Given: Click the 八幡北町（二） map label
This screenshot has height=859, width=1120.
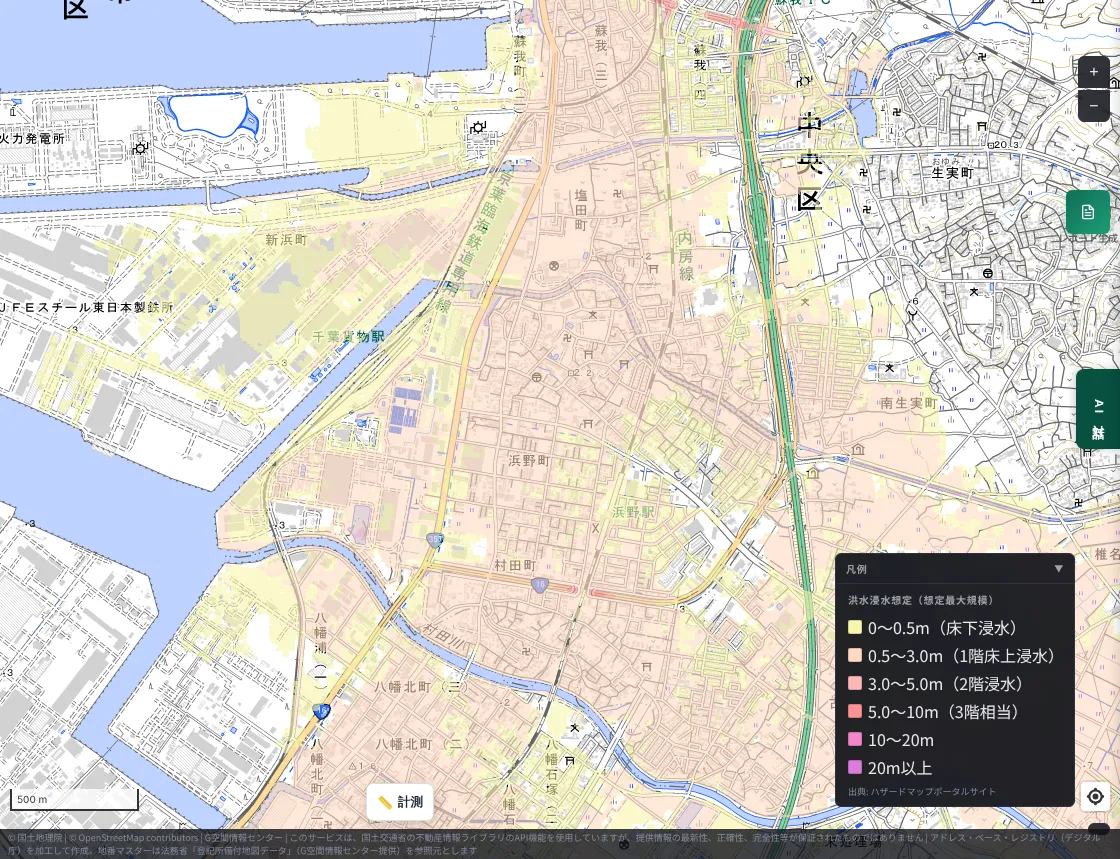Looking at the screenshot, I should [422, 743].
